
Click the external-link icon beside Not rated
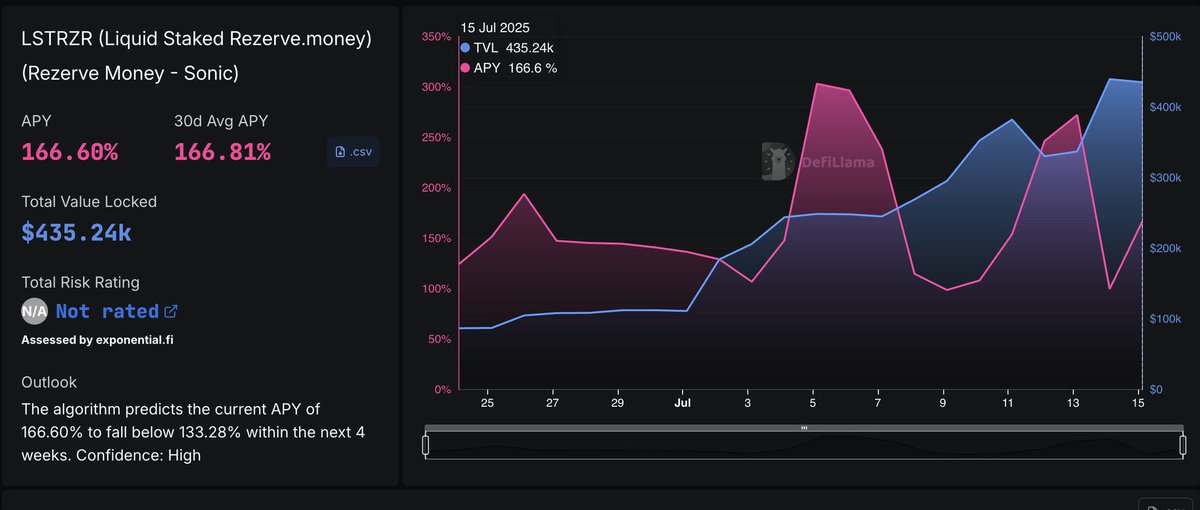171,311
